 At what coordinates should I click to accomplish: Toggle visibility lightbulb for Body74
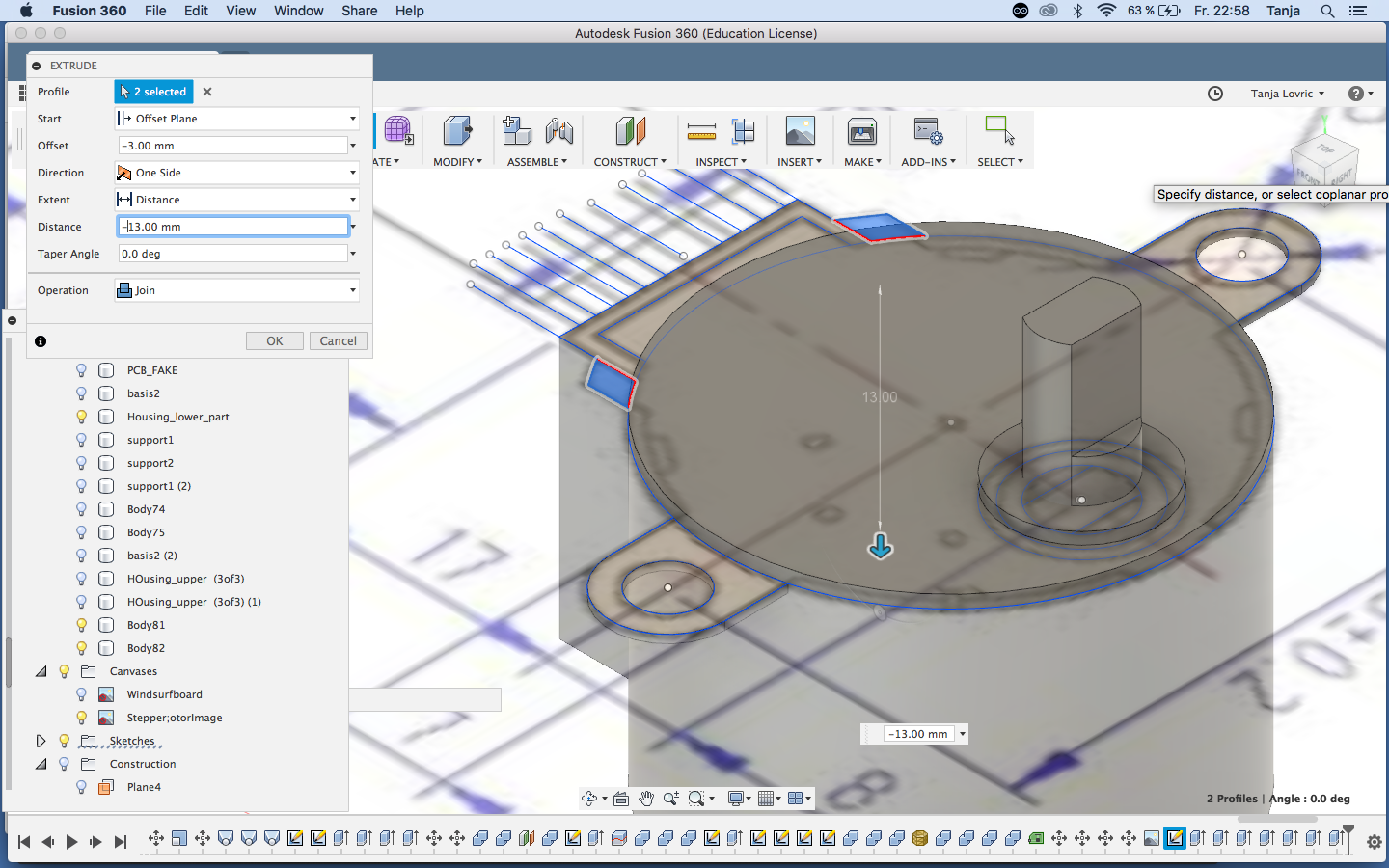coord(81,509)
